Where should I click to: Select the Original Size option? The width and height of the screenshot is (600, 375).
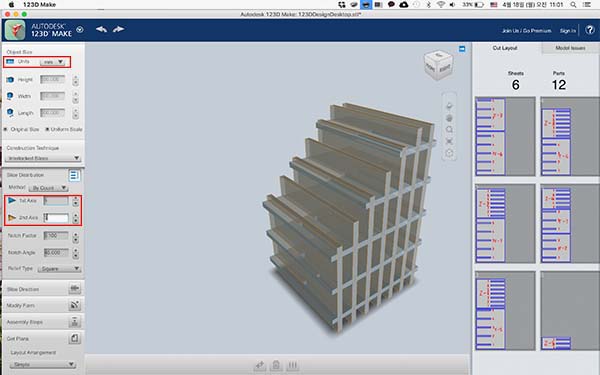22,129
